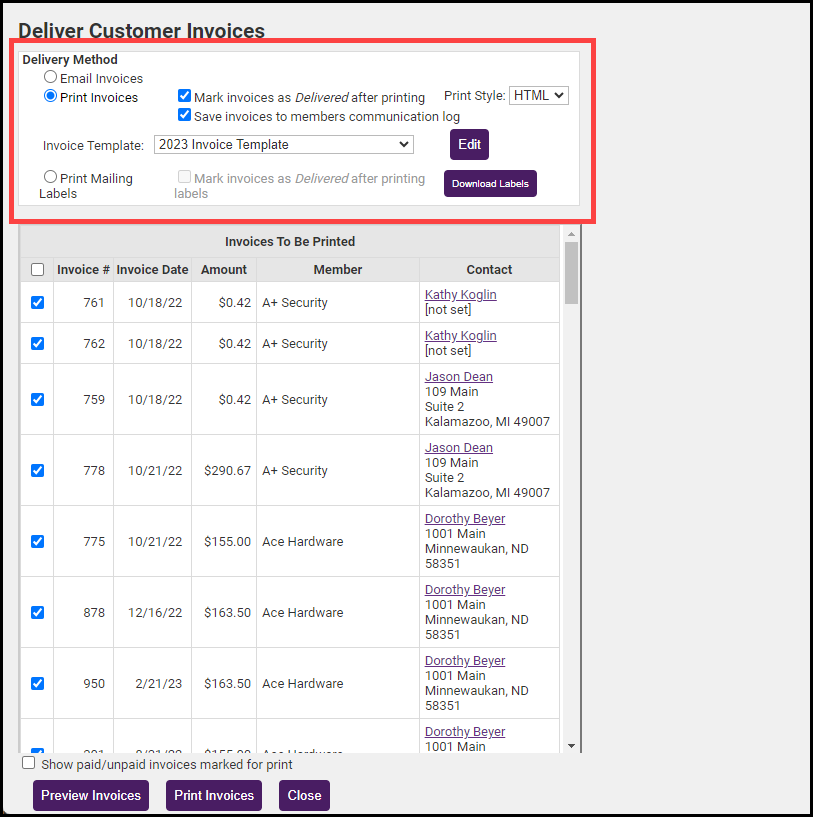Uncheck Mark invoices as Delivered after printing
Image resolution: width=813 pixels, height=817 pixels.
click(x=185, y=96)
